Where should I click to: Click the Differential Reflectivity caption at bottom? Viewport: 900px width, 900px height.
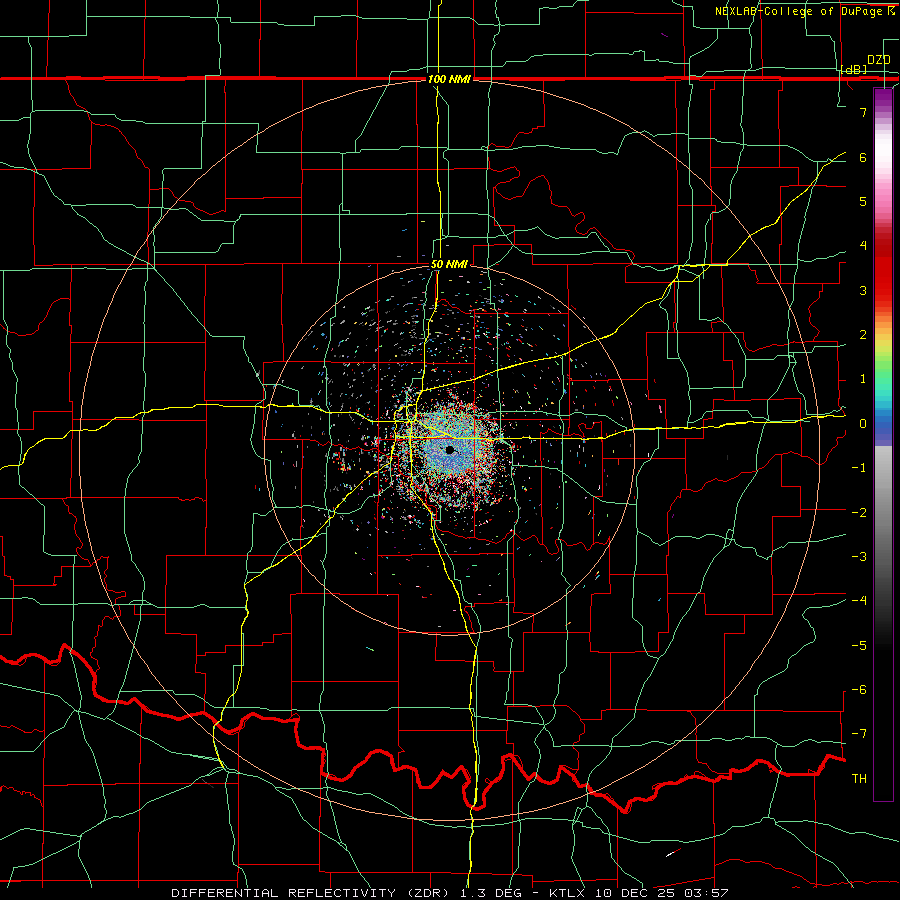click(x=450, y=893)
